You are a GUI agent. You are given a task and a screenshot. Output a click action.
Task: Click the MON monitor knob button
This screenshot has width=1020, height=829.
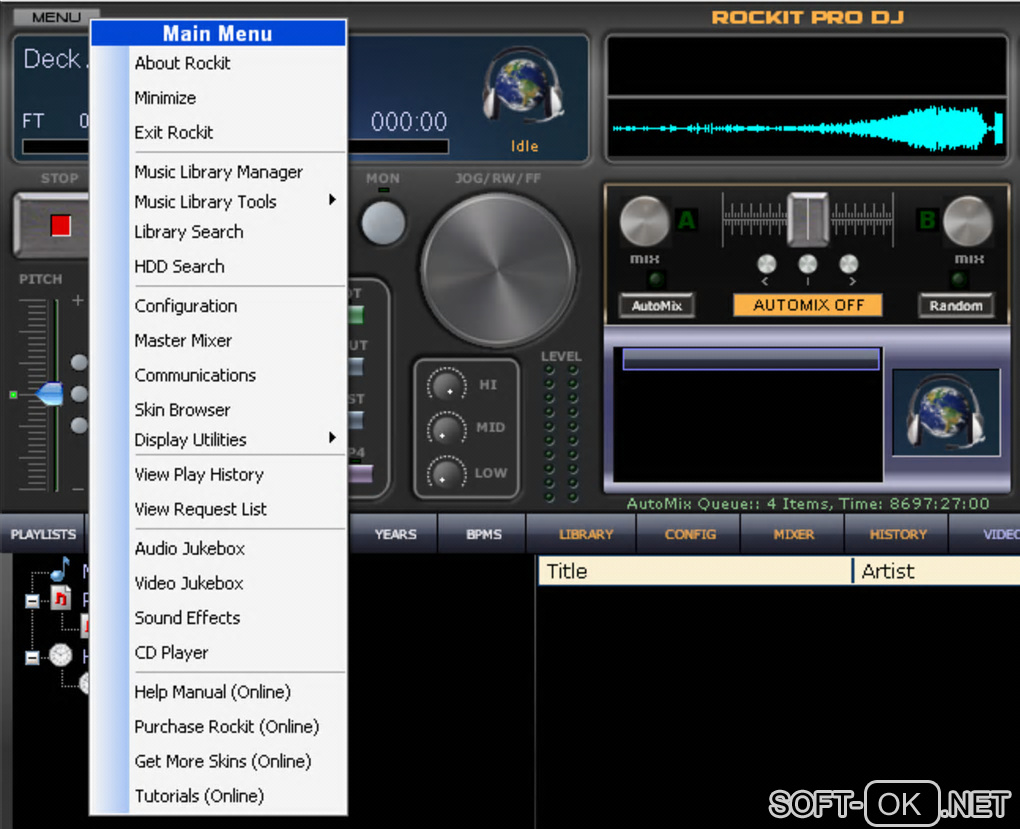pos(383,223)
